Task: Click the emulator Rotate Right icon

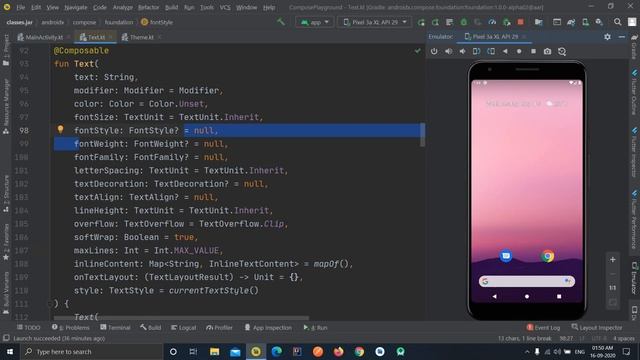Action: (x=491, y=51)
